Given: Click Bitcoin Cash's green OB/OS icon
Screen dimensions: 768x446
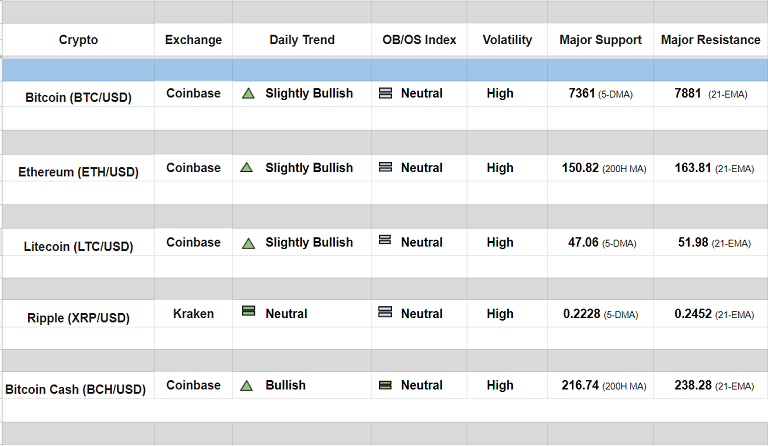Looking at the screenshot, I should [385, 386].
